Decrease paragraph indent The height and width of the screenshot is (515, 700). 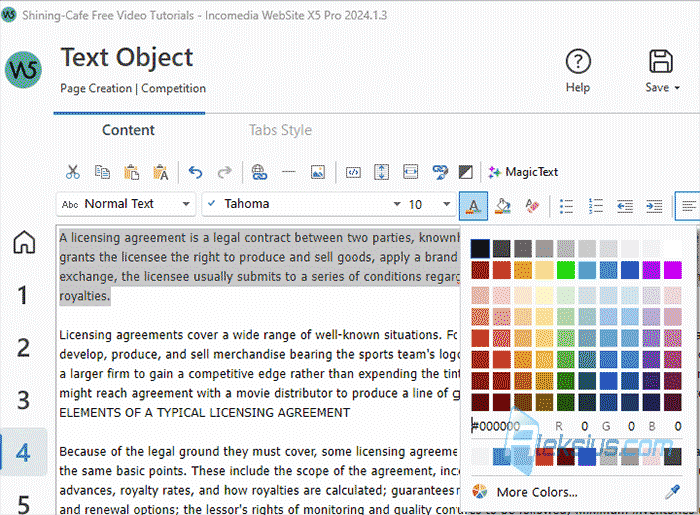click(625, 206)
